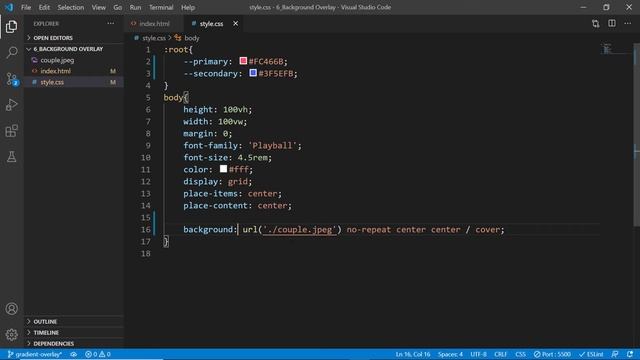Image resolution: width=640 pixels, height=360 pixels.
Task: Close the style.css tab
Action: click(x=236, y=24)
